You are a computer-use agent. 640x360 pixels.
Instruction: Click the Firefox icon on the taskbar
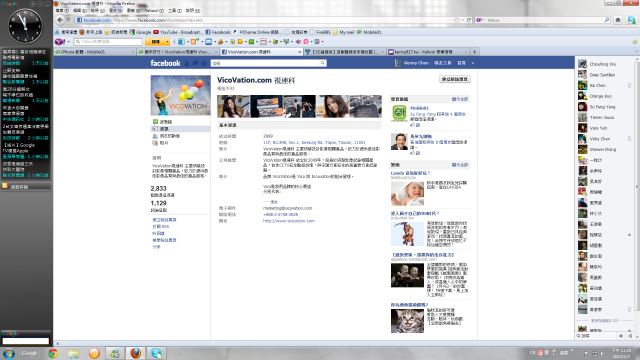coord(136,353)
